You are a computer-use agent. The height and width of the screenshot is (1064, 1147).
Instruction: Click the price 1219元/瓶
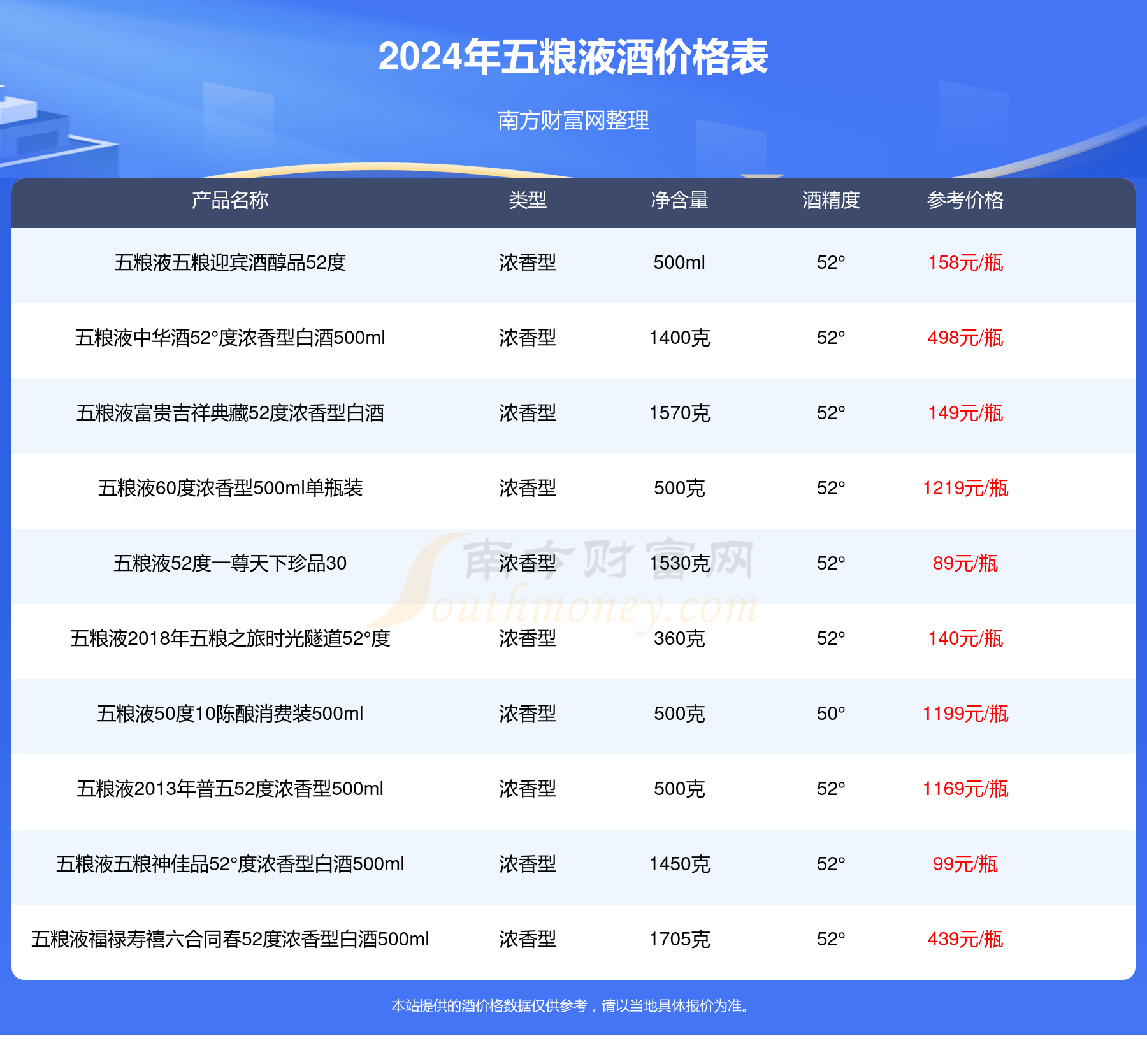[x=965, y=488]
